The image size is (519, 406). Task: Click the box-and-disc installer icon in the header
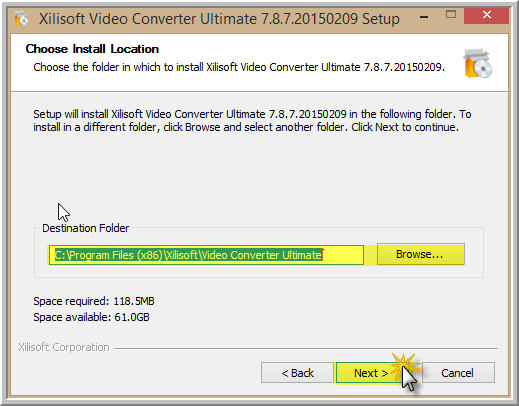478,63
